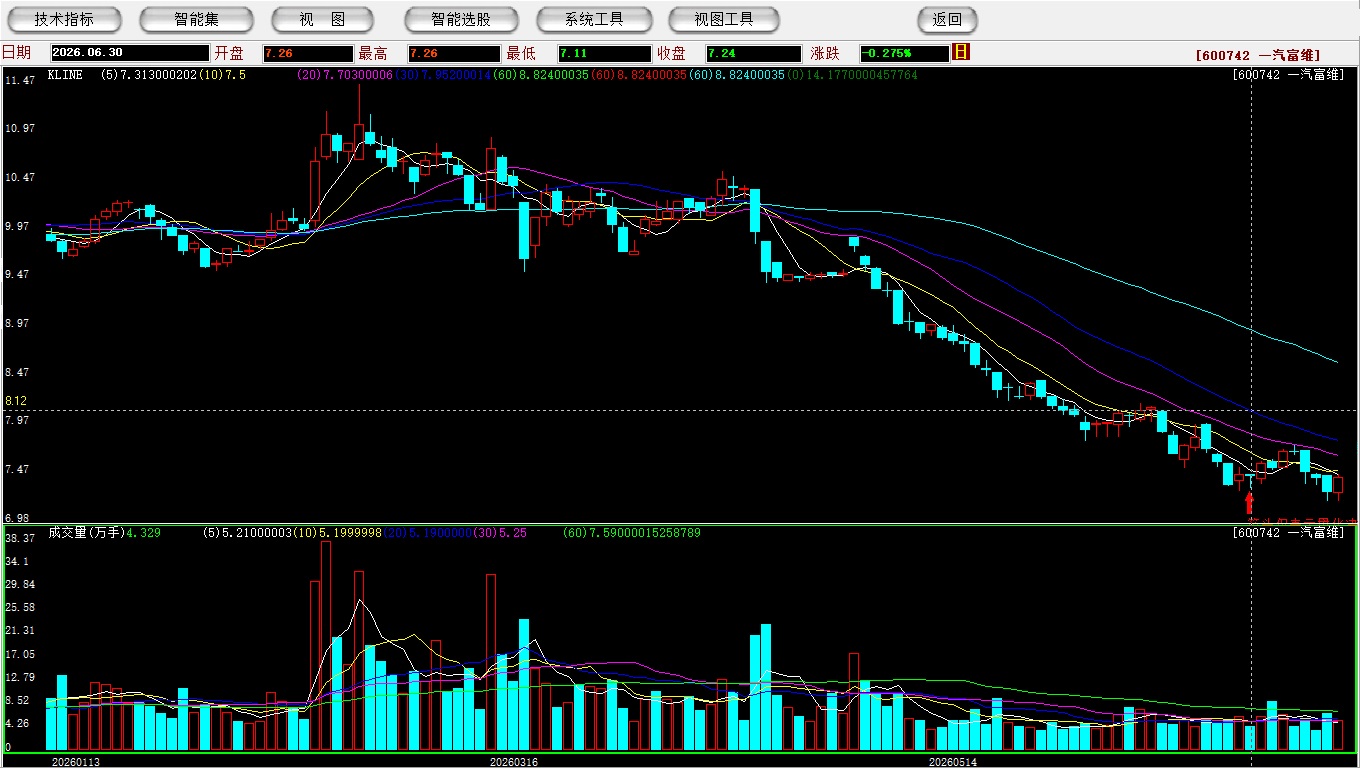
Task: Click the white stock code label in K-line pane
Action: coord(1289,75)
